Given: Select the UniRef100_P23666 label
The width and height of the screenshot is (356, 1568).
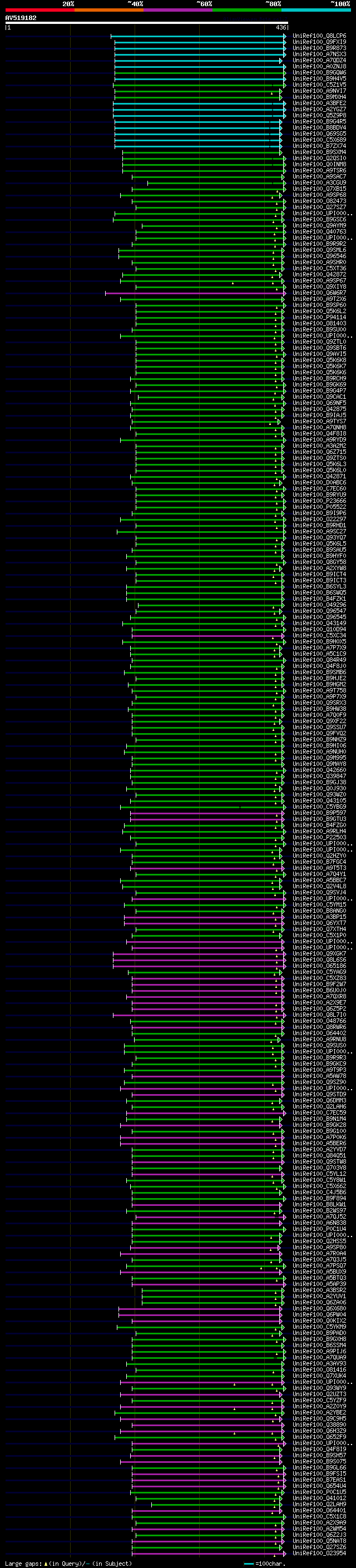Looking at the screenshot, I should pyautogui.click(x=319, y=501).
